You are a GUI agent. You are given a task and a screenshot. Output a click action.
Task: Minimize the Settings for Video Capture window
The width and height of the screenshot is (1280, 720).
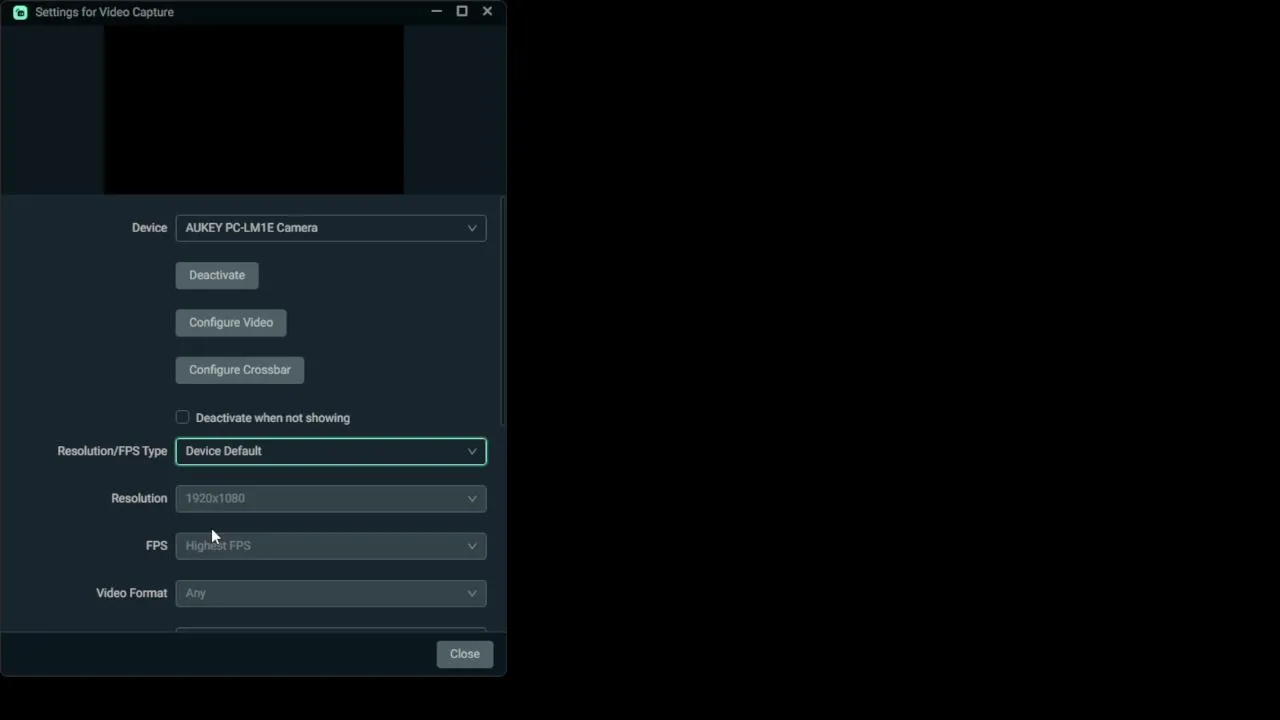click(x=436, y=11)
